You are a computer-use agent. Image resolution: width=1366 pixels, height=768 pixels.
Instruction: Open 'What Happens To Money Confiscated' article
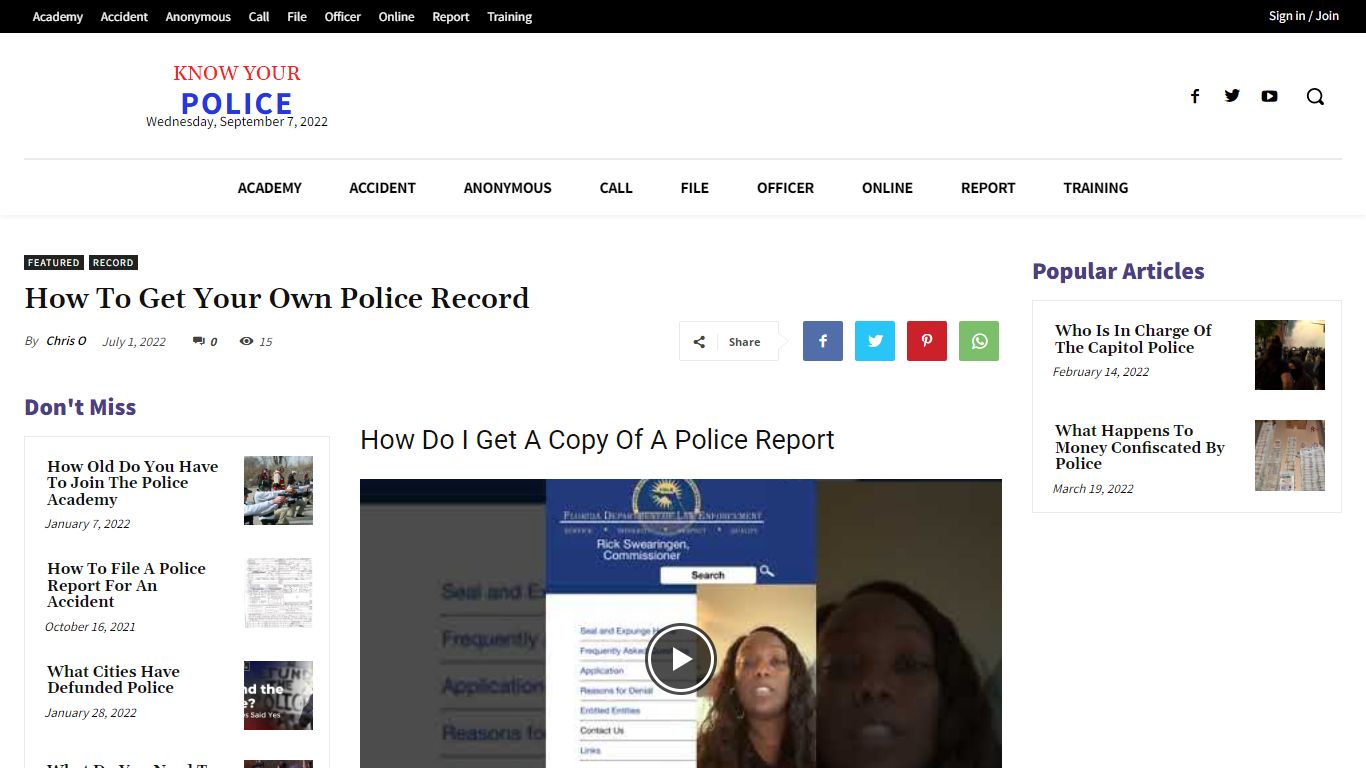(x=1139, y=447)
